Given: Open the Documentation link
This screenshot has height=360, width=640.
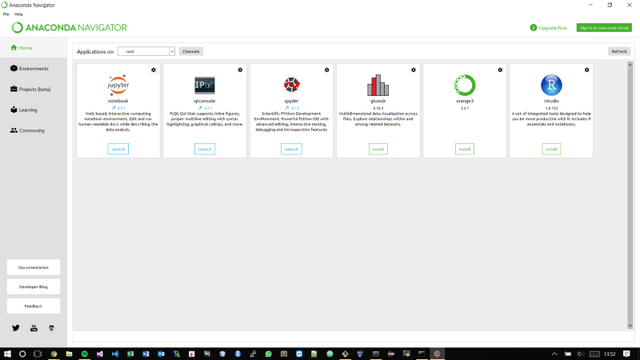Looking at the screenshot, I should pos(33,267).
